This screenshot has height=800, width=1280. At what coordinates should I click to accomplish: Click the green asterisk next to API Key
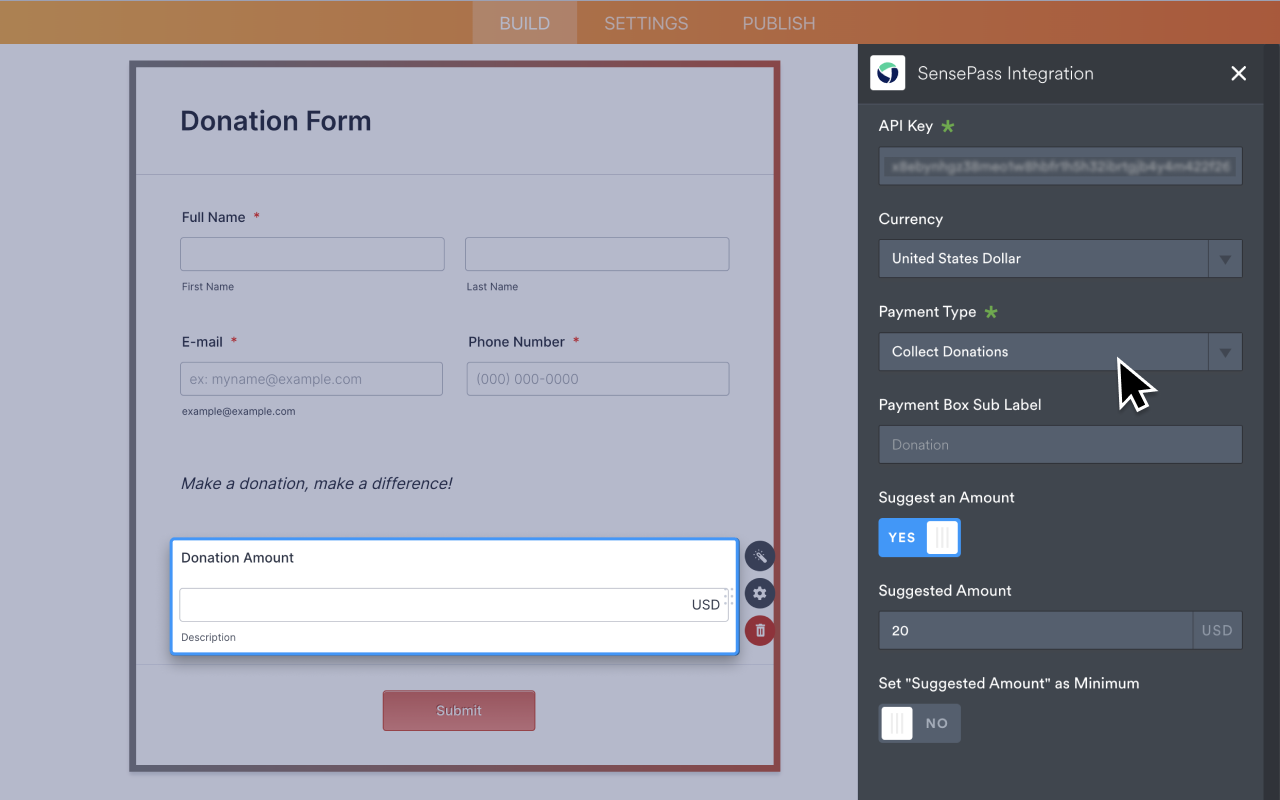point(947,126)
